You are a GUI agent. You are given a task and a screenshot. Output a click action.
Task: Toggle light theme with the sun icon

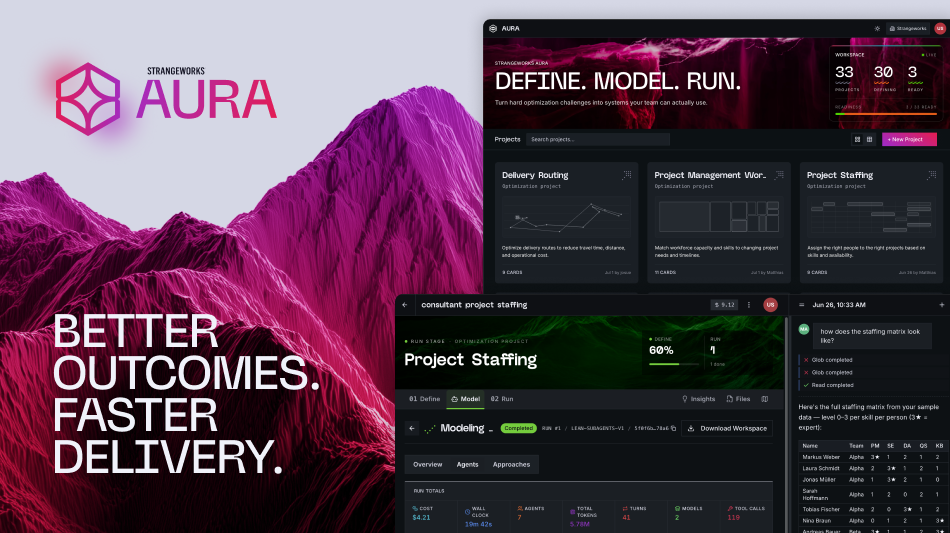877,28
